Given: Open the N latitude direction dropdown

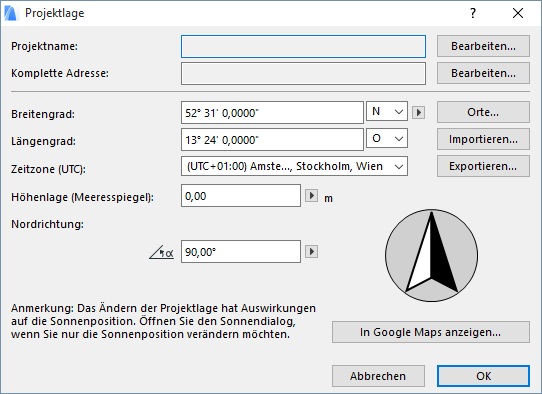Looking at the screenshot, I should [387, 111].
